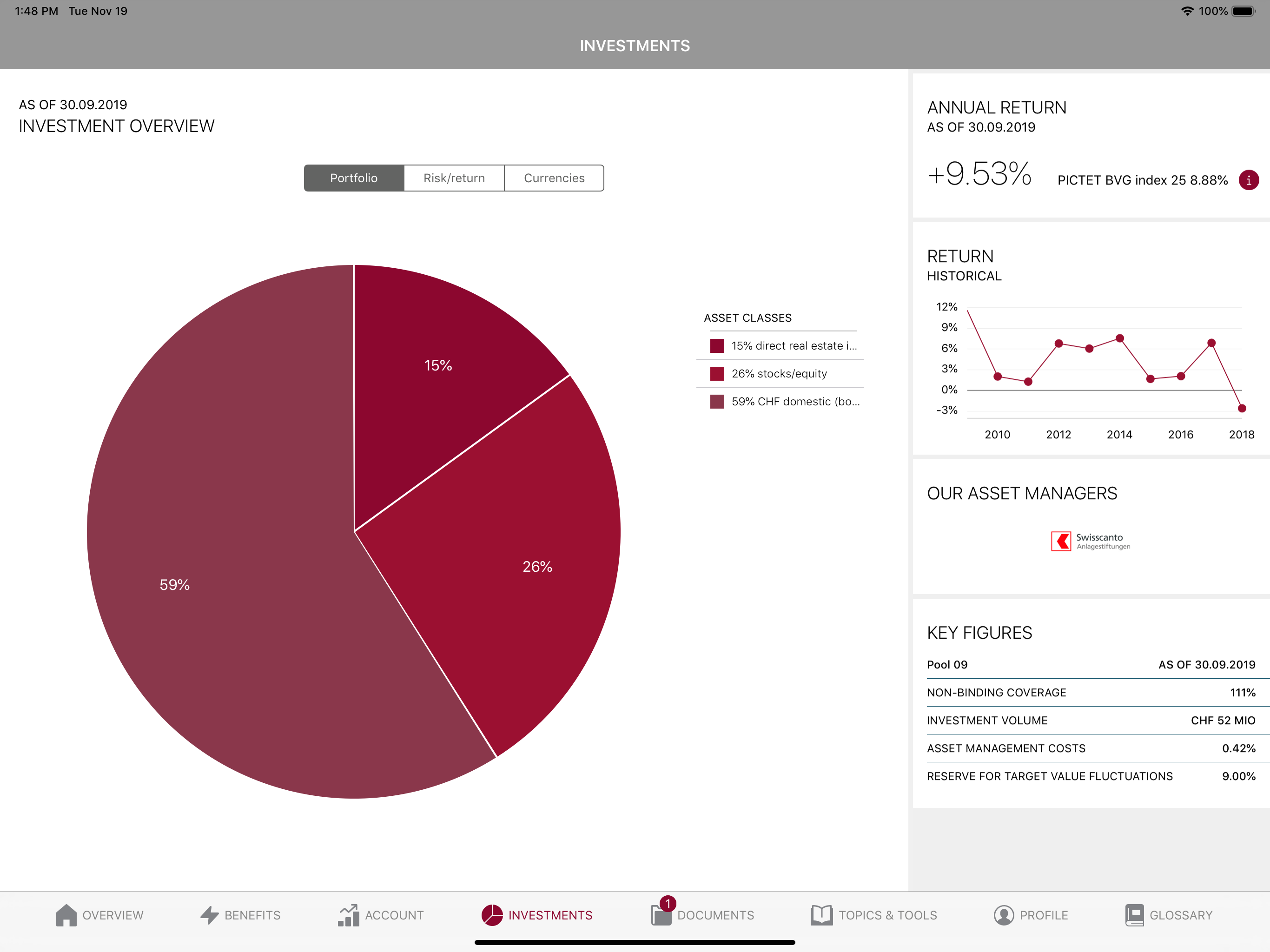The width and height of the screenshot is (1270, 952).
Task: Tap the status bar time 1:48 PM
Action: tap(36, 11)
